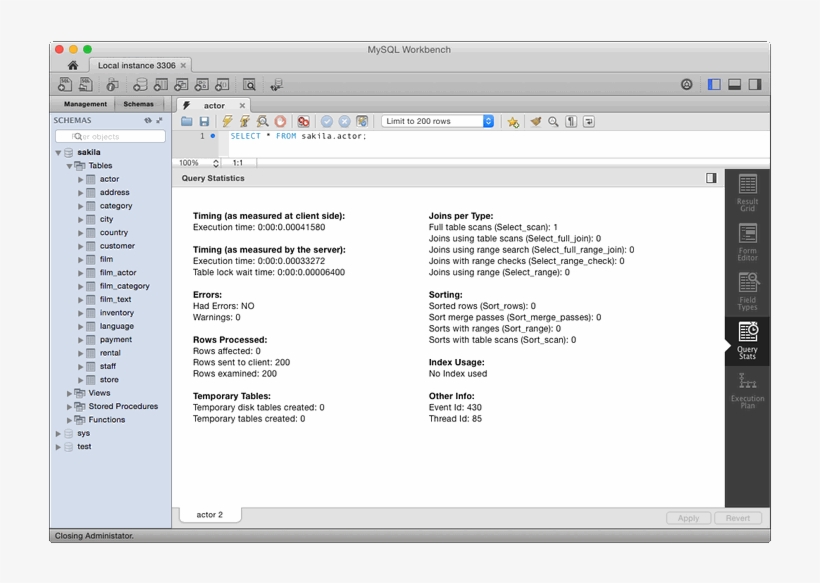Expand actor table node
The image size is (820, 583).
click(x=81, y=179)
